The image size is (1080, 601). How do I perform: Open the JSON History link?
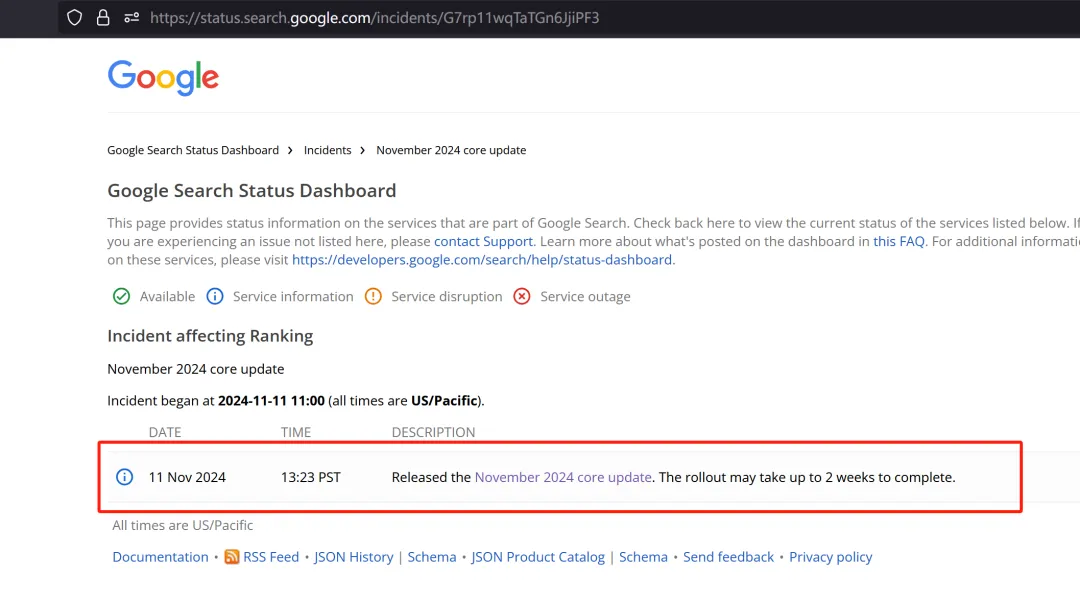354,557
